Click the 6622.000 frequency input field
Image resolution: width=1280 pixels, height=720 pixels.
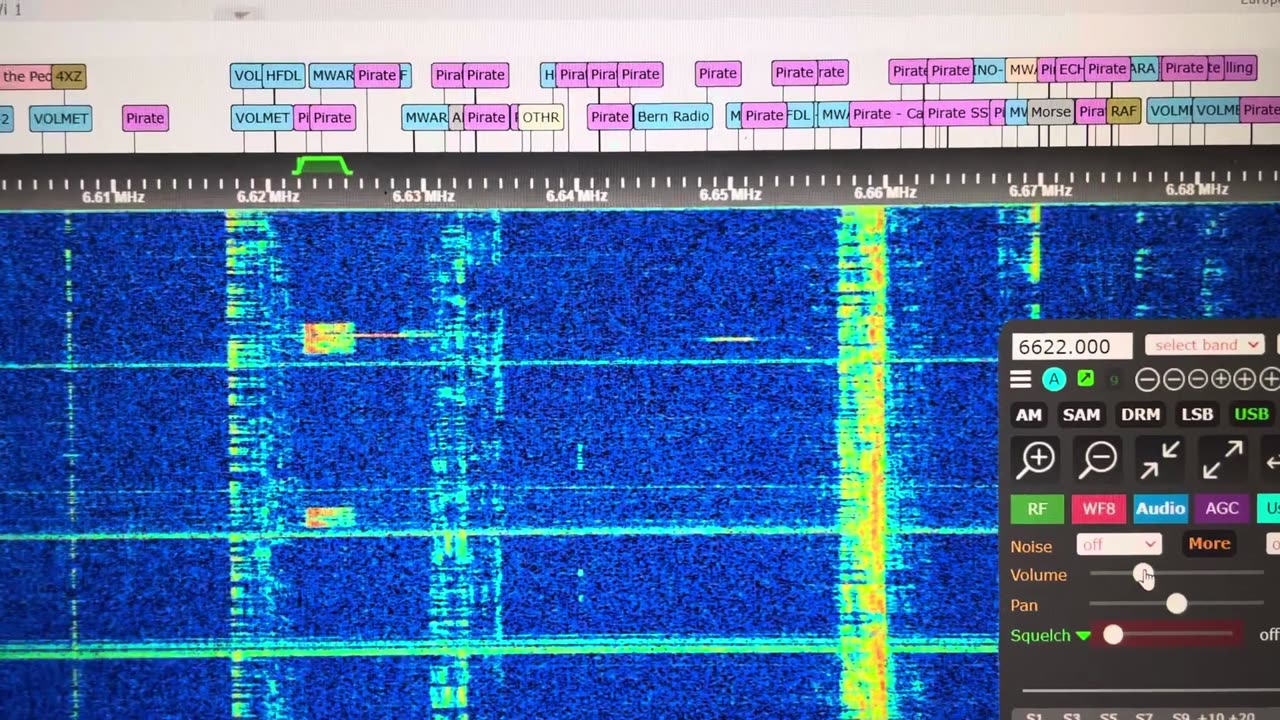coord(1071,346)
